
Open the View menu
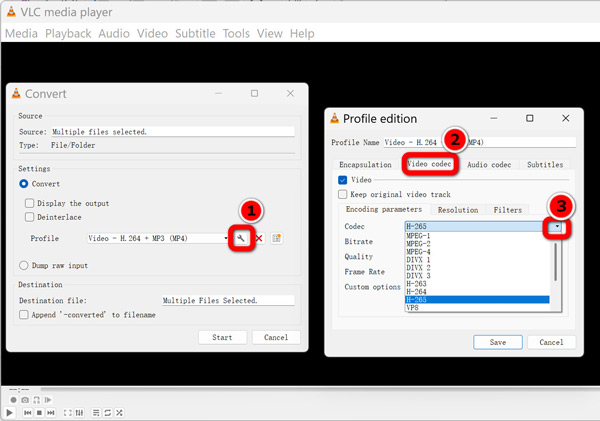point(269,34)
